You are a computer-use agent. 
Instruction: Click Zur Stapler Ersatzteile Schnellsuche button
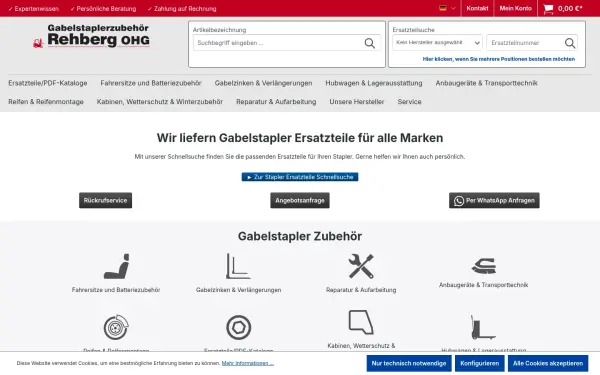click(x=300, y=177)
